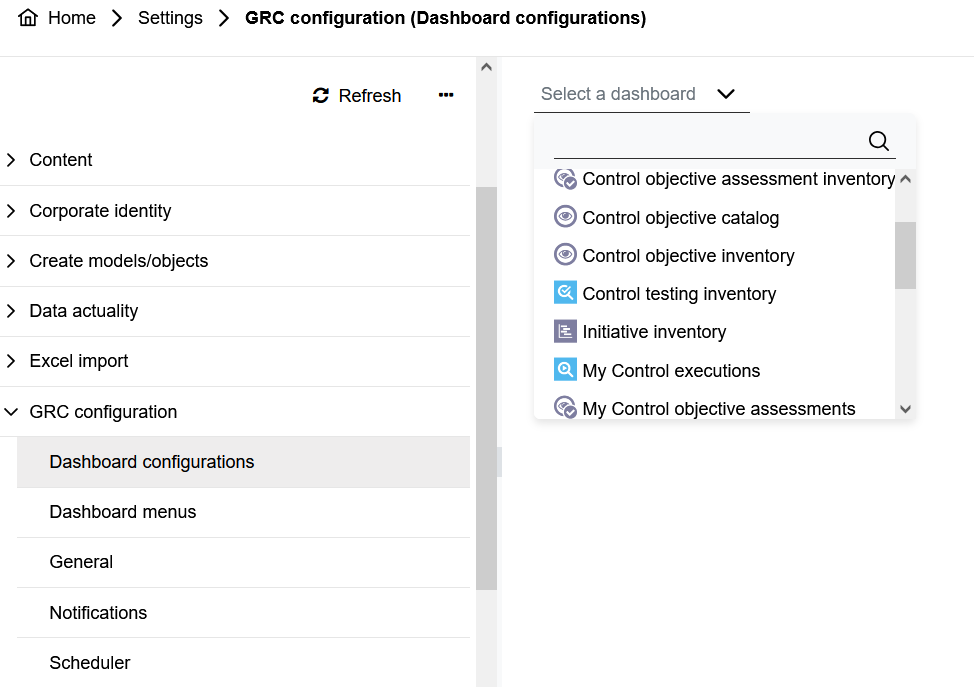Select Dashboard menus in the sidebar
The width and height of the screenshot is (974, 687).
tap(123, 512)
